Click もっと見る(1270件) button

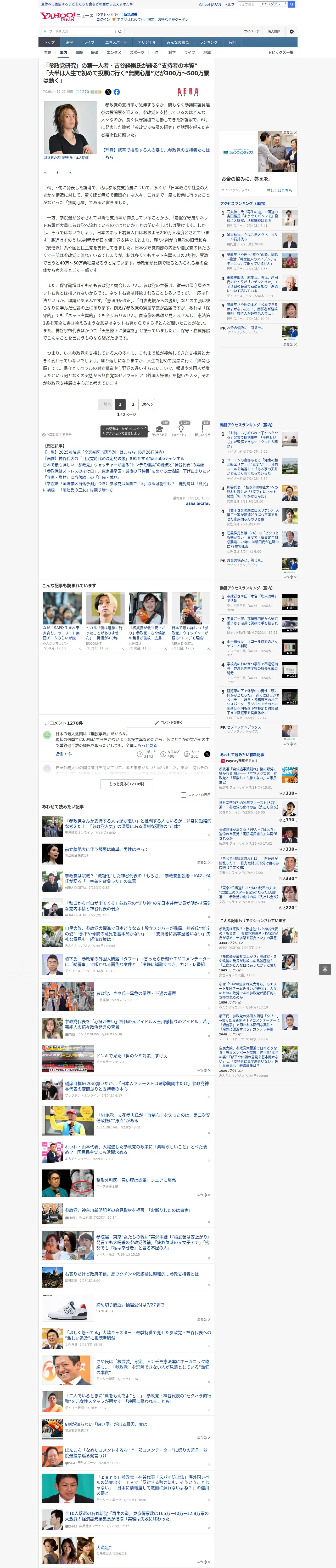(x=127, y=784)
